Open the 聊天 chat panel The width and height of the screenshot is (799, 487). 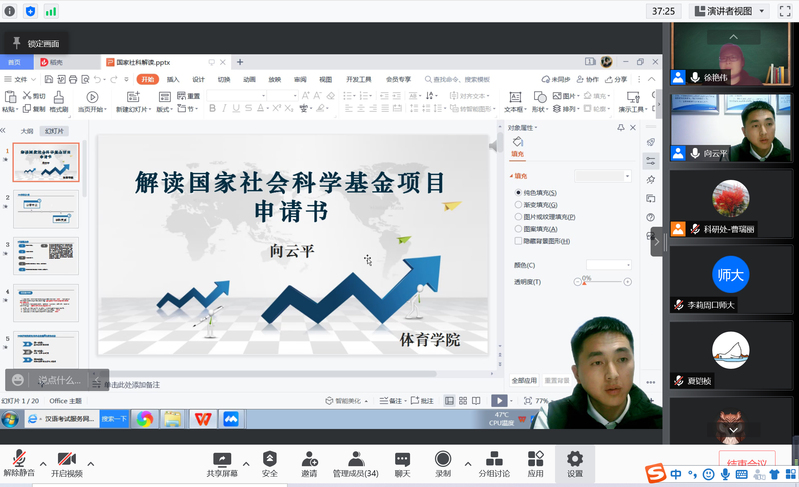[x=403, y=463]
